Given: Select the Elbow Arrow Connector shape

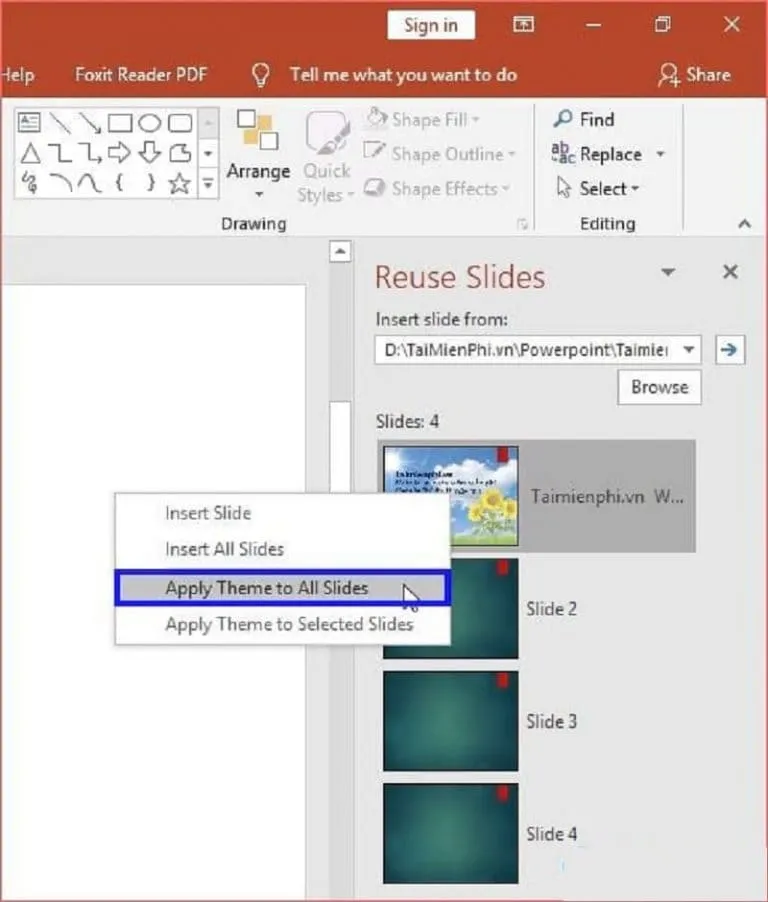Looking at the screenshot, I should [90, 153].
